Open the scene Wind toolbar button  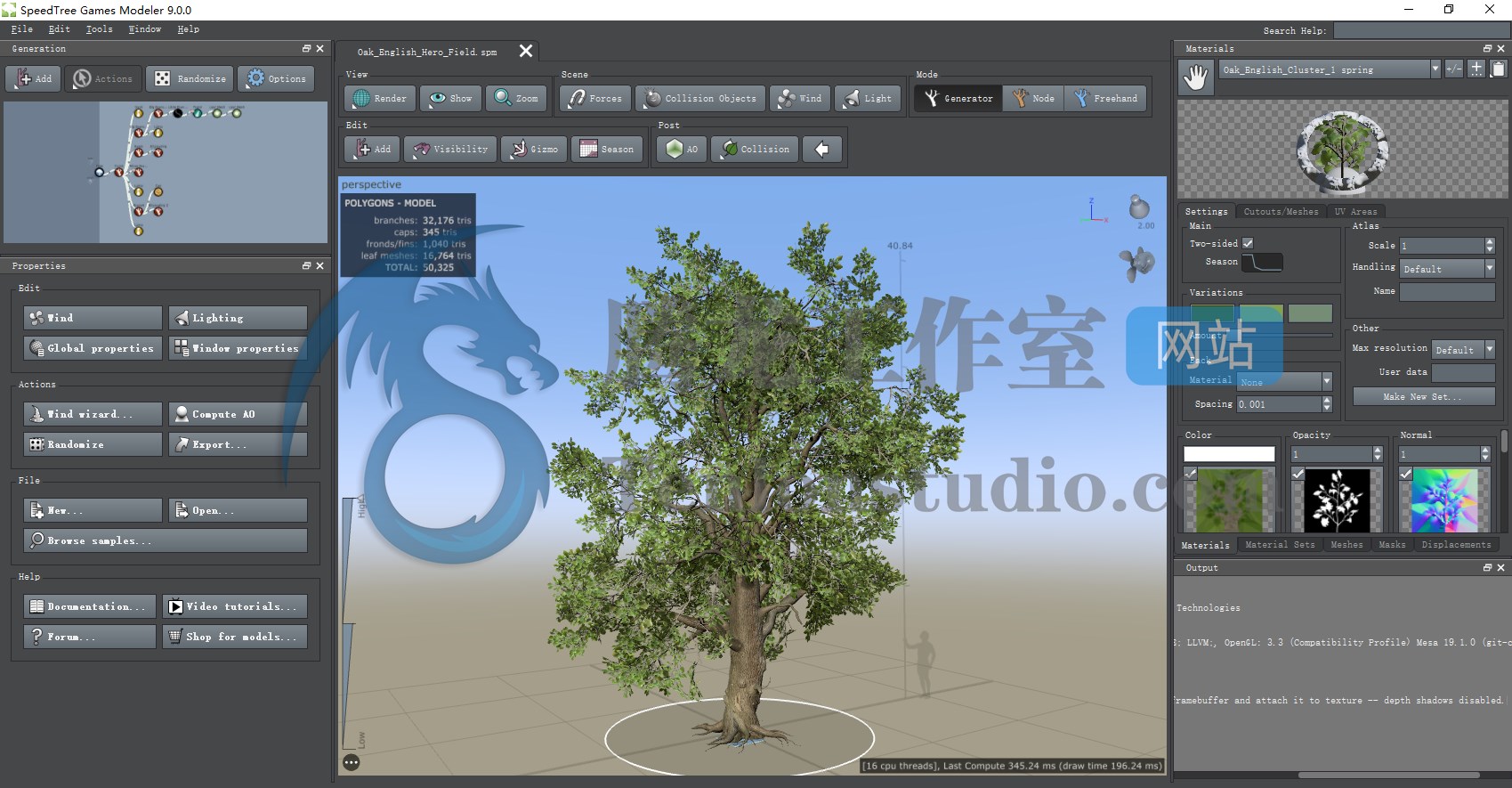coord(800,99)
